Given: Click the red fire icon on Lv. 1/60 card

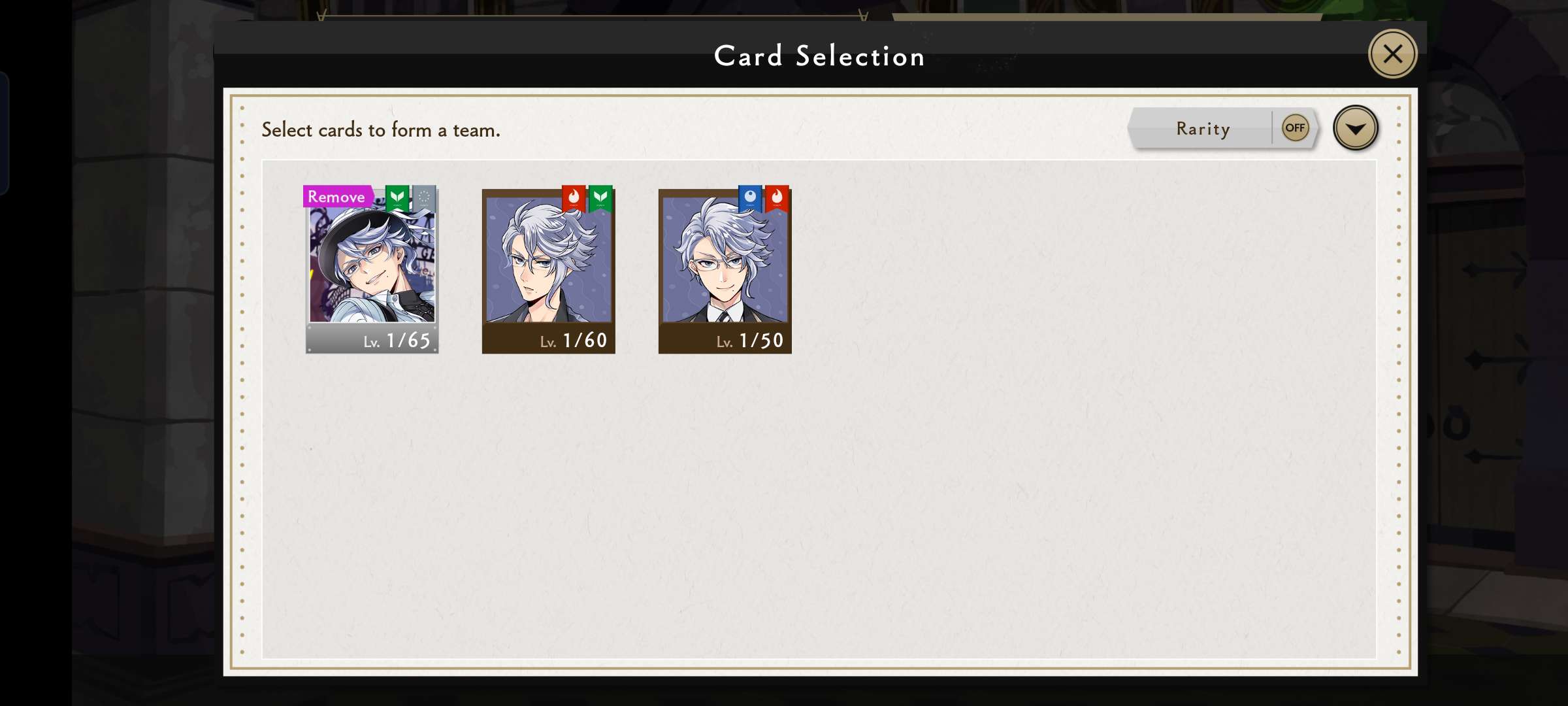Looking at the screenshot, I should (x=574, y=198).
